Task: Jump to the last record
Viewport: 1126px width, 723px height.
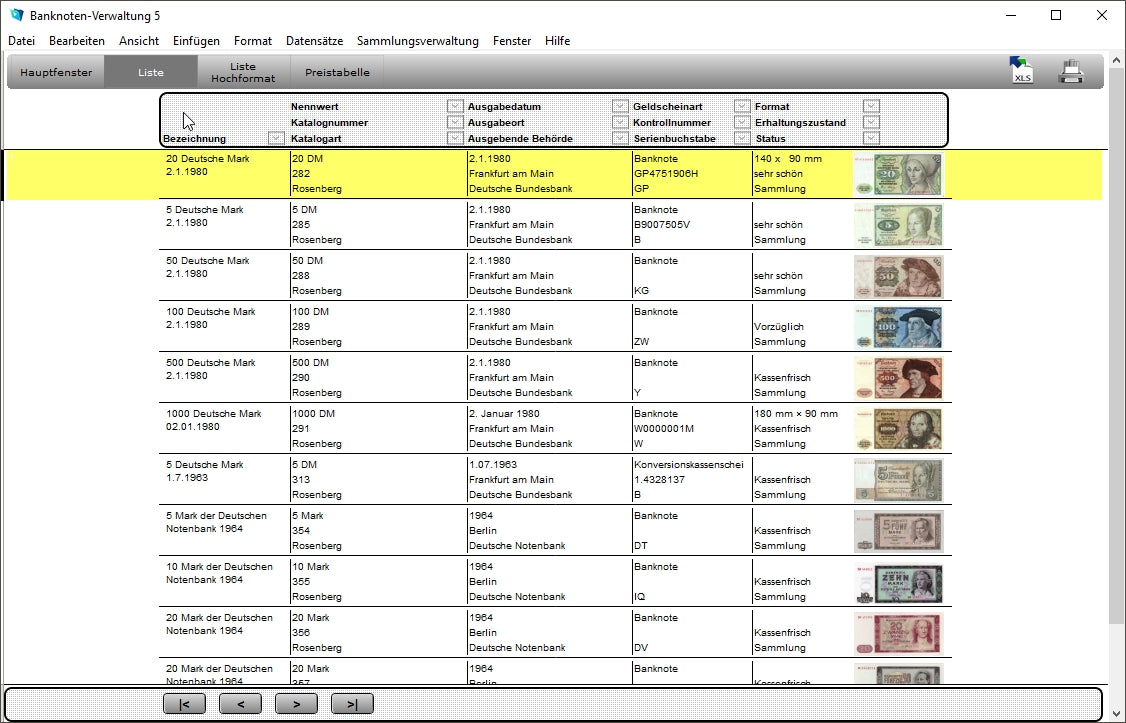Action: tap(352, 704)
